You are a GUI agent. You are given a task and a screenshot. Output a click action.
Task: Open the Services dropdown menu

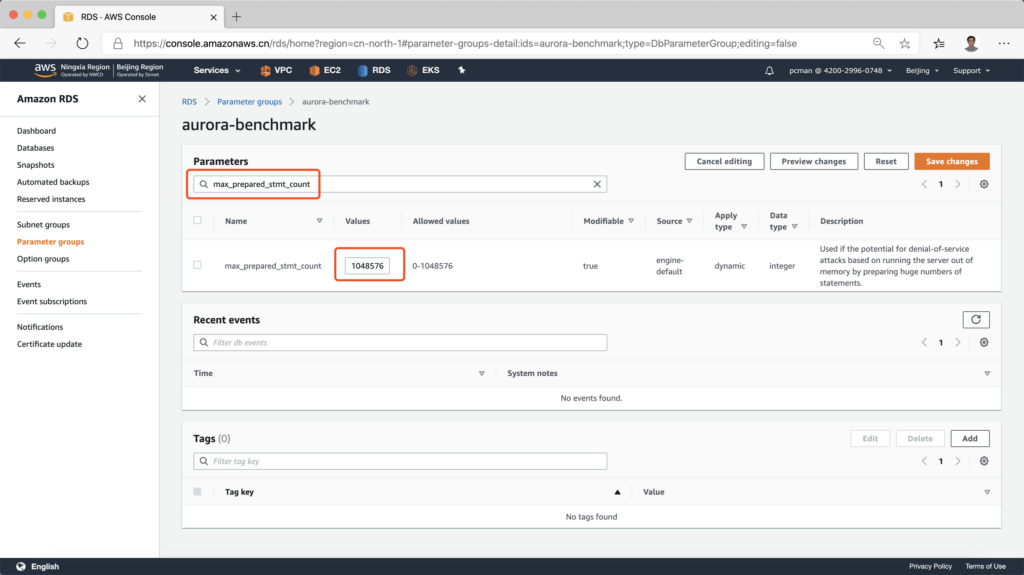216,71
